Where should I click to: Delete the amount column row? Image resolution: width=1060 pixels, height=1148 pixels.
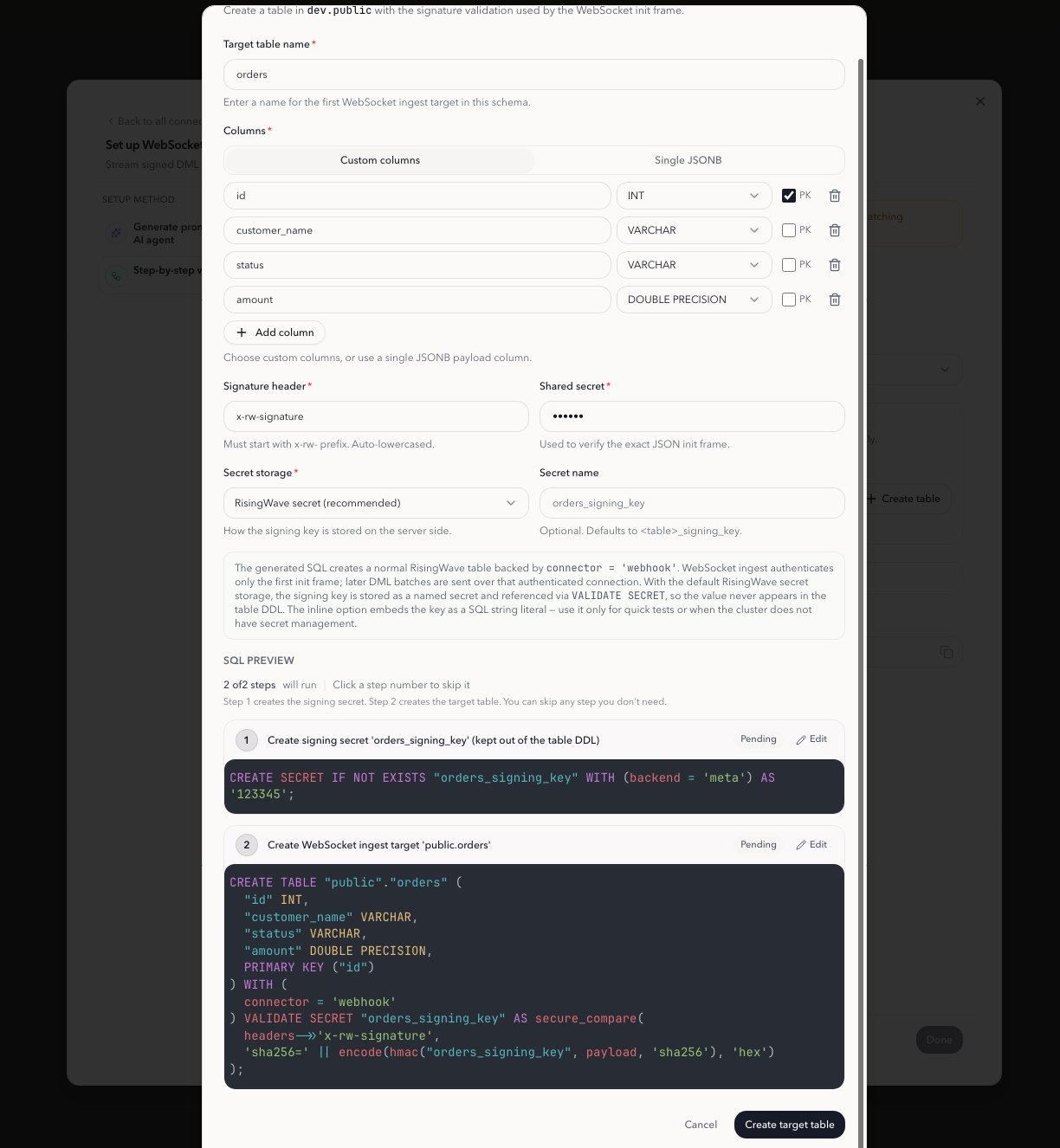point(835,300)
